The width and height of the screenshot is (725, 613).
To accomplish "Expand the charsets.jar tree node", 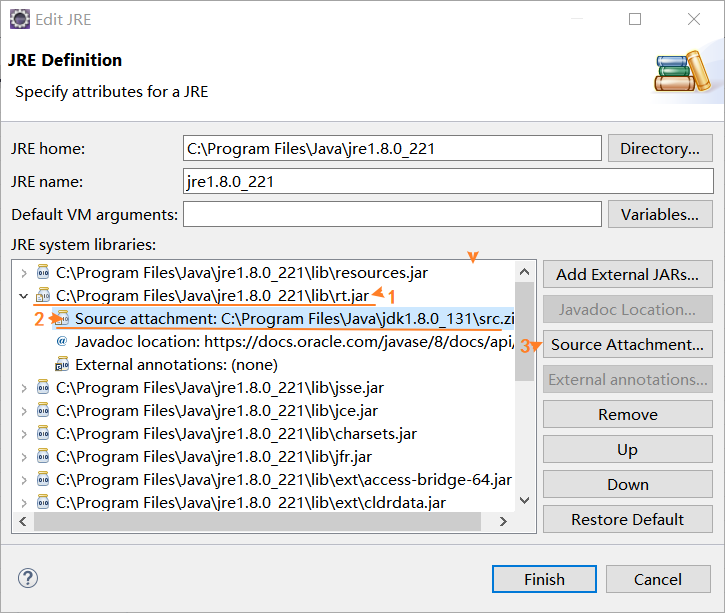I will coord(24,435).
